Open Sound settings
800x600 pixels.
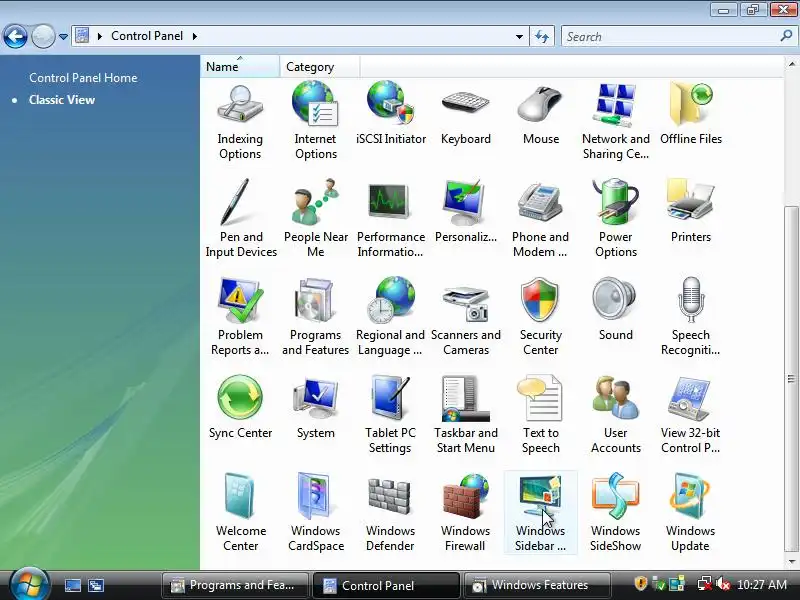(x=616, y=309)
